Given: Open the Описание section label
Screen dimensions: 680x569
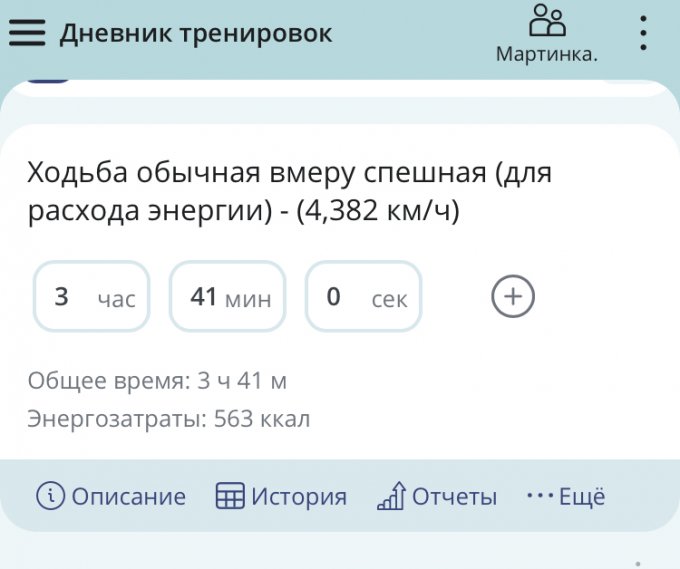Looking at the screenshot, I should point(128,497).
